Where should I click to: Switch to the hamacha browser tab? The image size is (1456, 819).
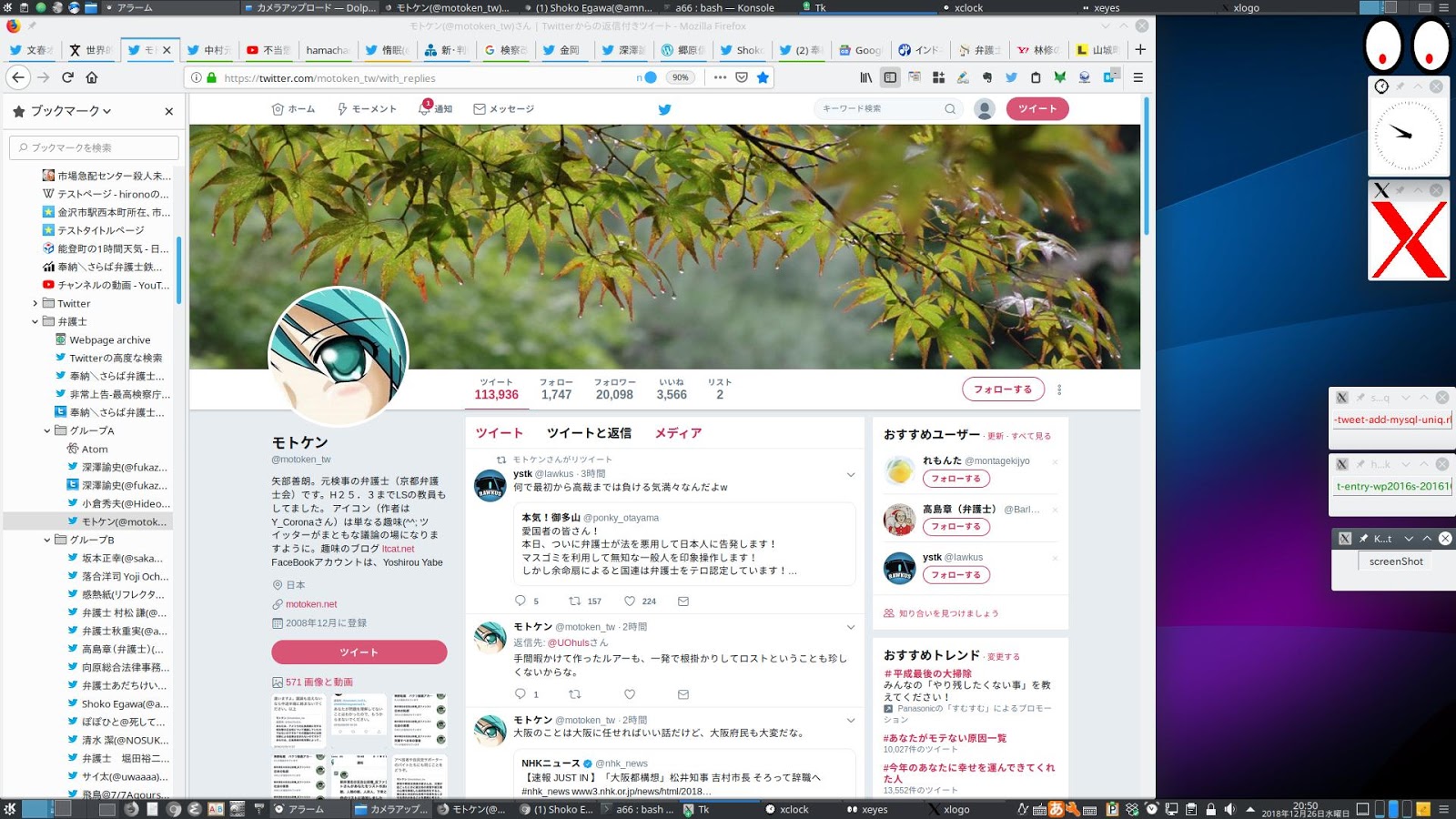[327, 50]
